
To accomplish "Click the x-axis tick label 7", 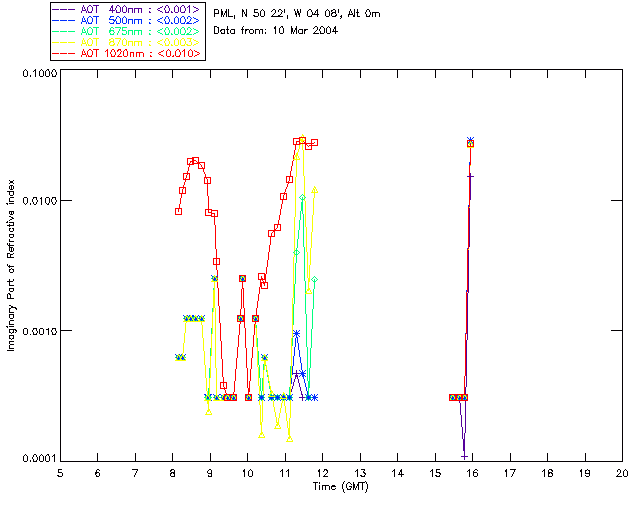I will point(135,473).
